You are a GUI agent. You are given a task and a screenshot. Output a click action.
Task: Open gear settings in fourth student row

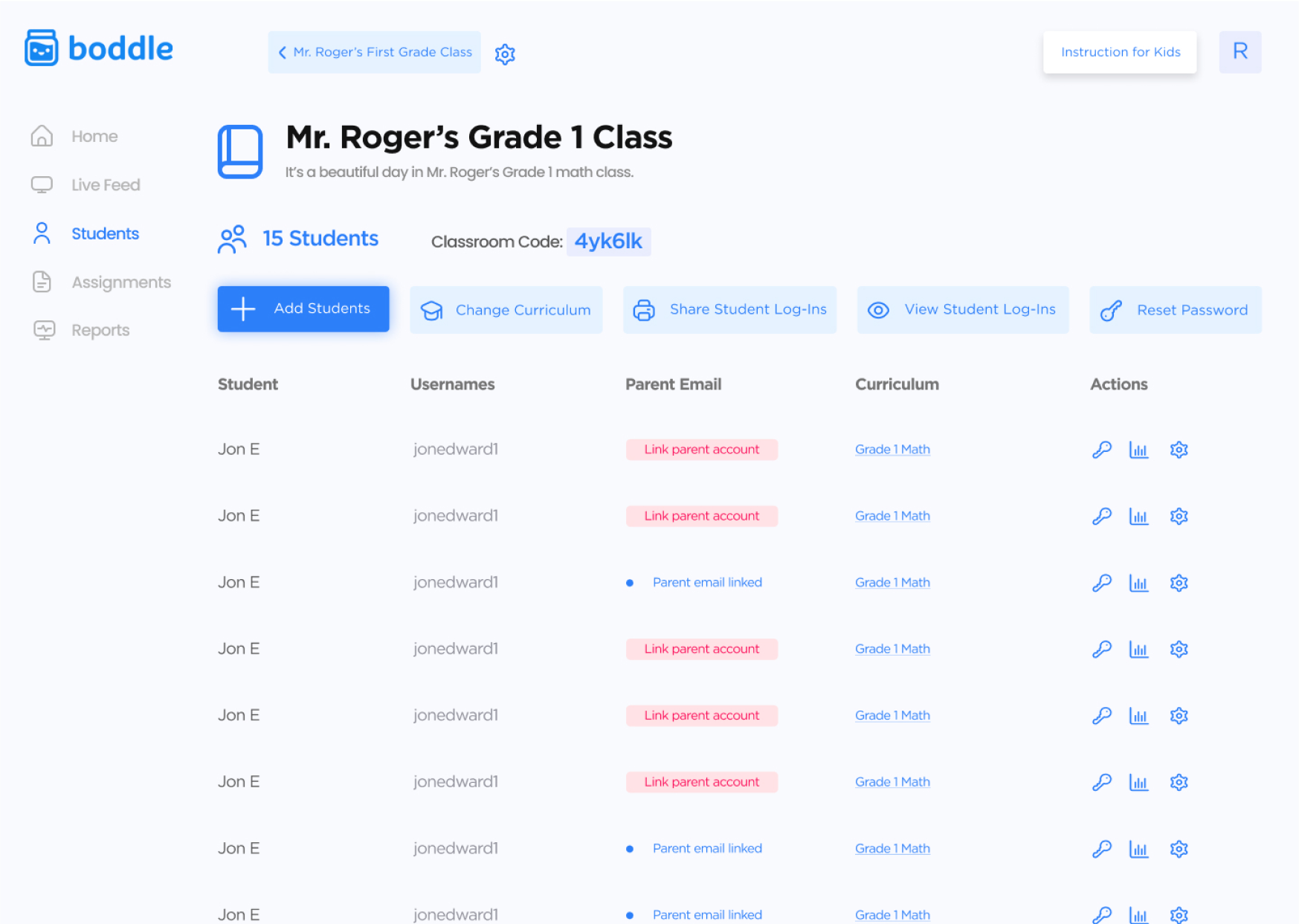[x=1179, y=649]
